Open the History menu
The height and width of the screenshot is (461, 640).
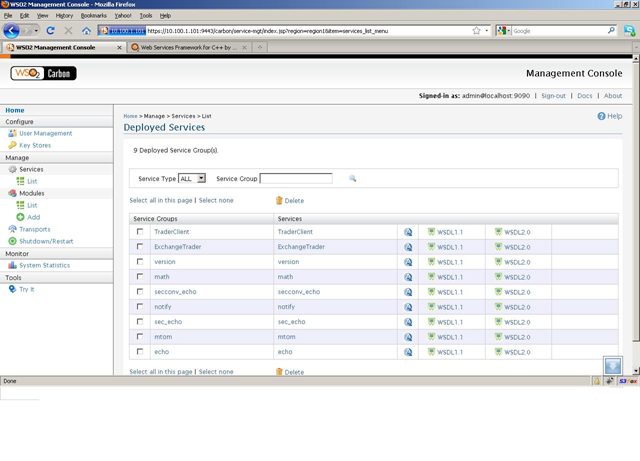pyautogui.click(x=64, y=16)
